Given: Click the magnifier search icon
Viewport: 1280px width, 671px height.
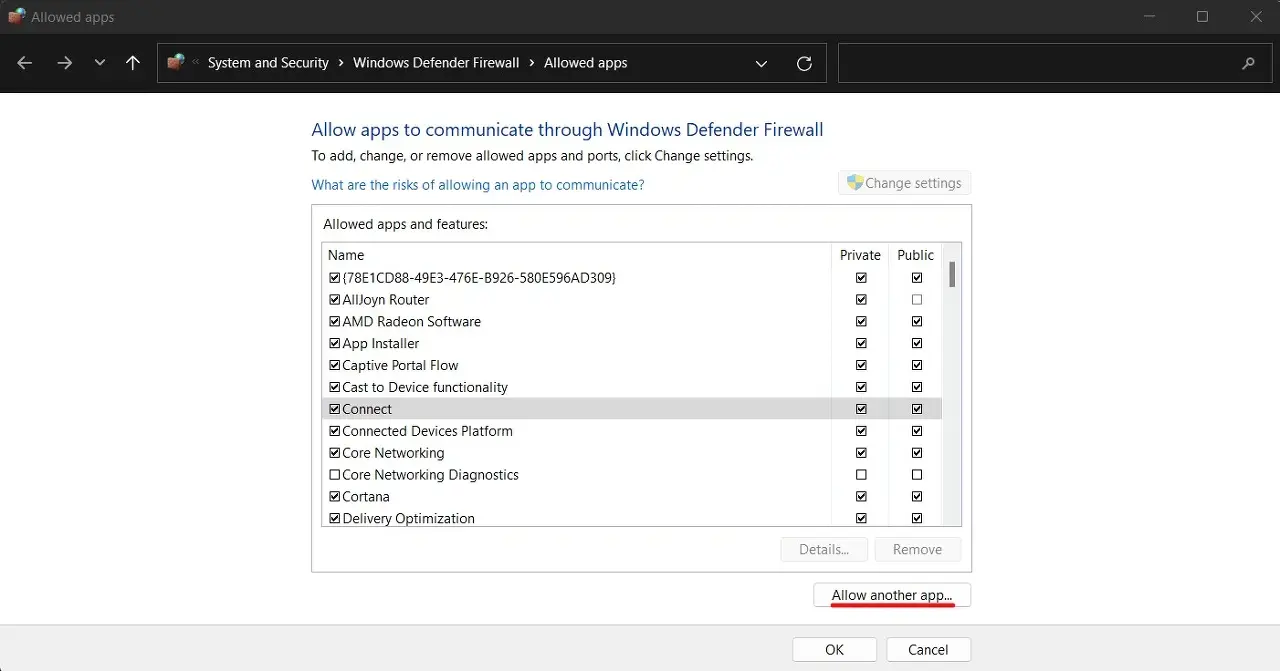Looking at the screenshot, I should tap(1248, 63).
